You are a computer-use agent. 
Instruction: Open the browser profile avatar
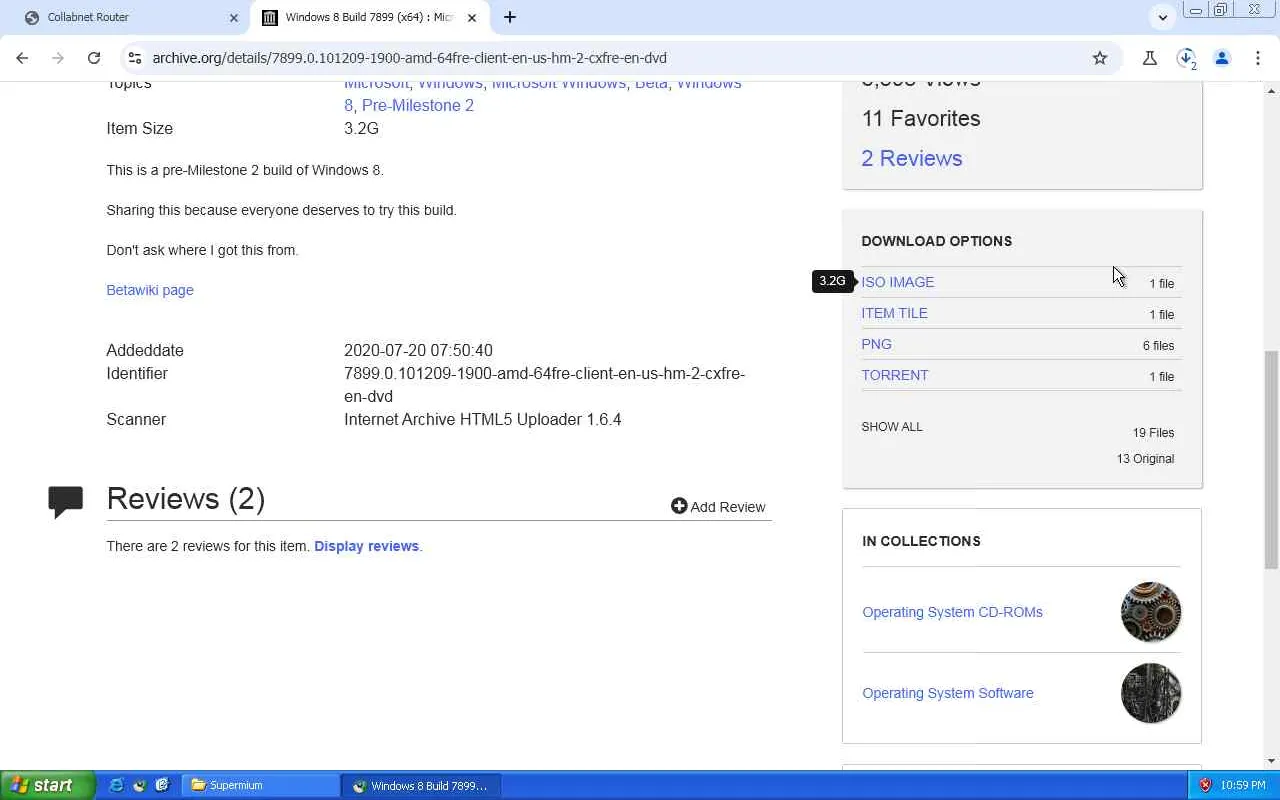click(1222, 58)
